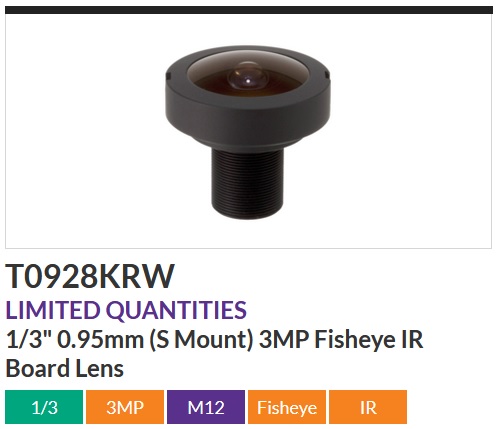Click empty white area left of the lens
The image size is (496, 429).
[x=83, y=132]
